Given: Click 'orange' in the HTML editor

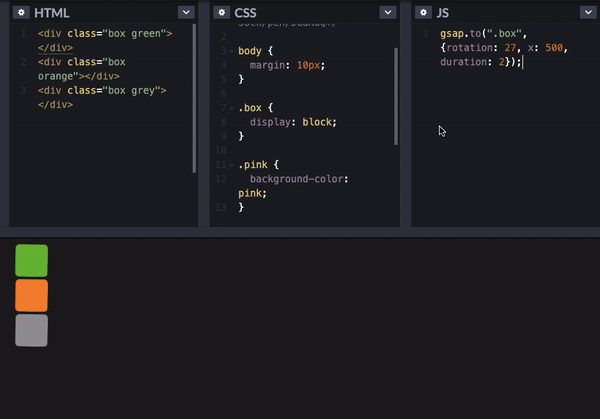Looking at the screenshot, I should tap(55, 77).
